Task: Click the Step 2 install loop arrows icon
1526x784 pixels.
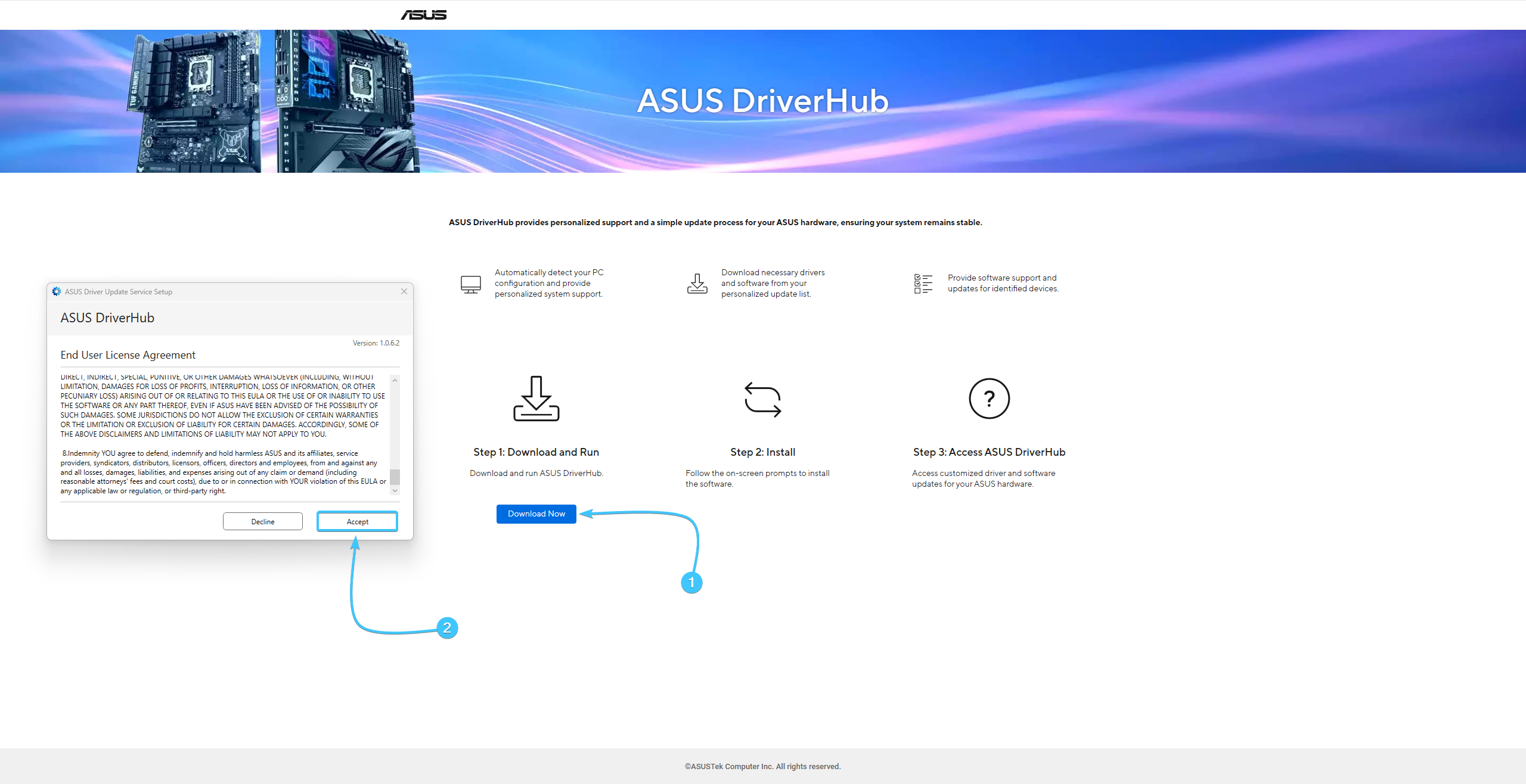Action: [762, 399]
